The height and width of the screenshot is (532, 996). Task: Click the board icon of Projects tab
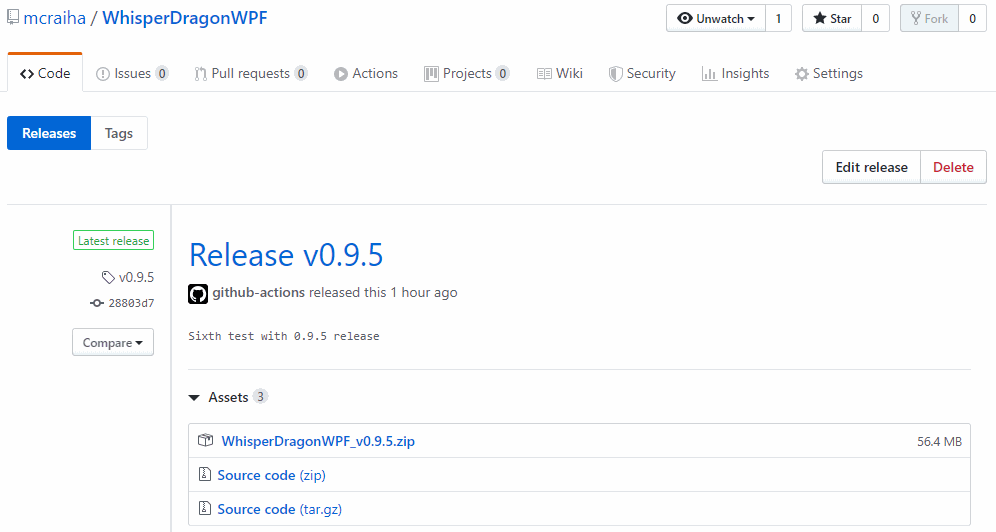click(x=431, y=74)
